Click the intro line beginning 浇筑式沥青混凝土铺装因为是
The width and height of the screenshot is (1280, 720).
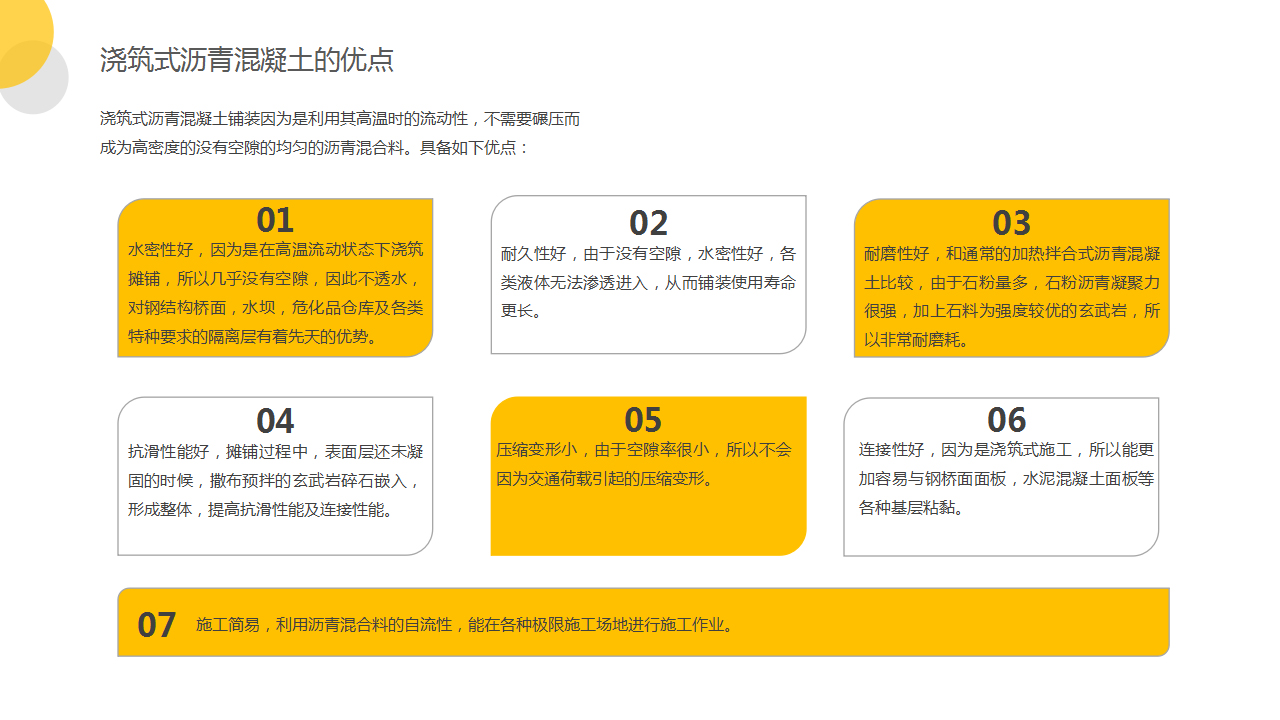pos(340,119)
